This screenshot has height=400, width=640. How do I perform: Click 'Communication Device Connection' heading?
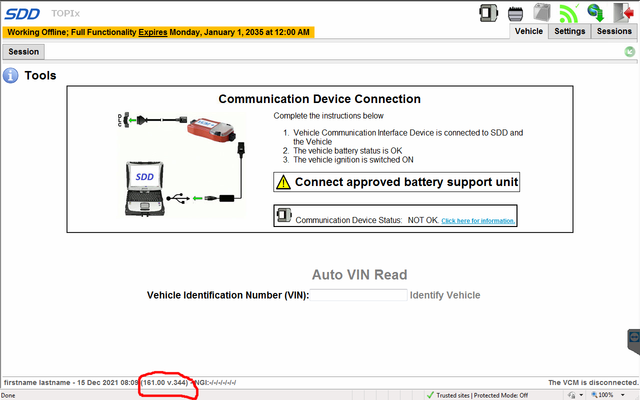[320, 99]
